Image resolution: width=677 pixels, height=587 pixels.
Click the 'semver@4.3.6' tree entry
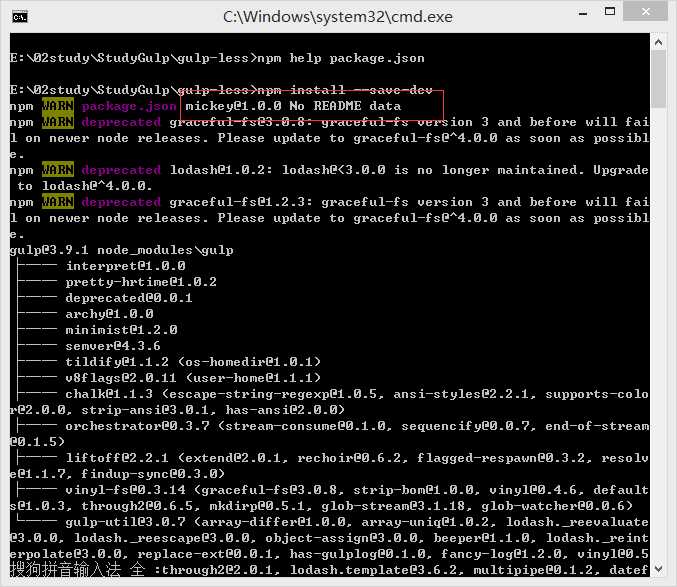pyautogui.click(x=113, y=346)
